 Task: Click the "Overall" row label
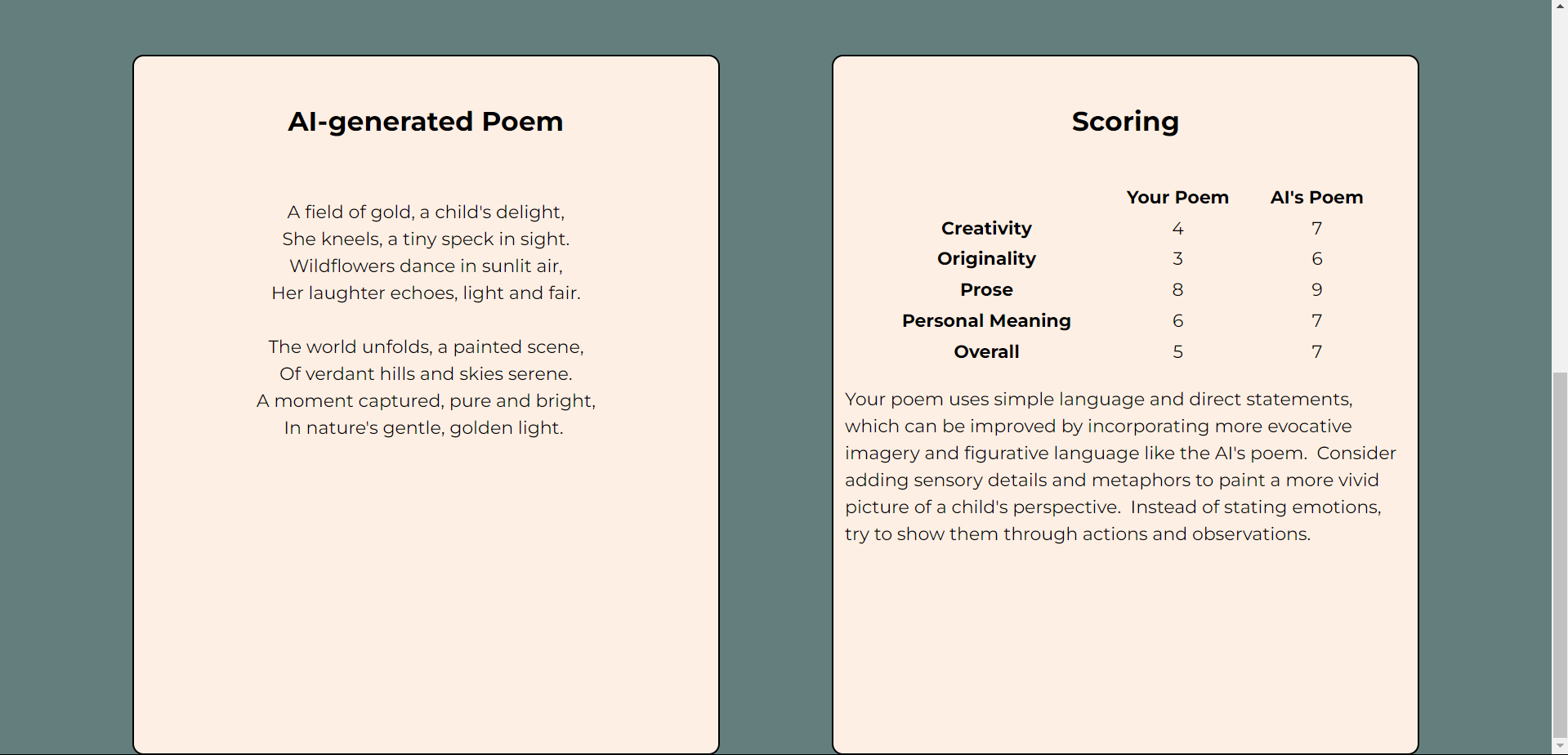[x=986, y=352]
